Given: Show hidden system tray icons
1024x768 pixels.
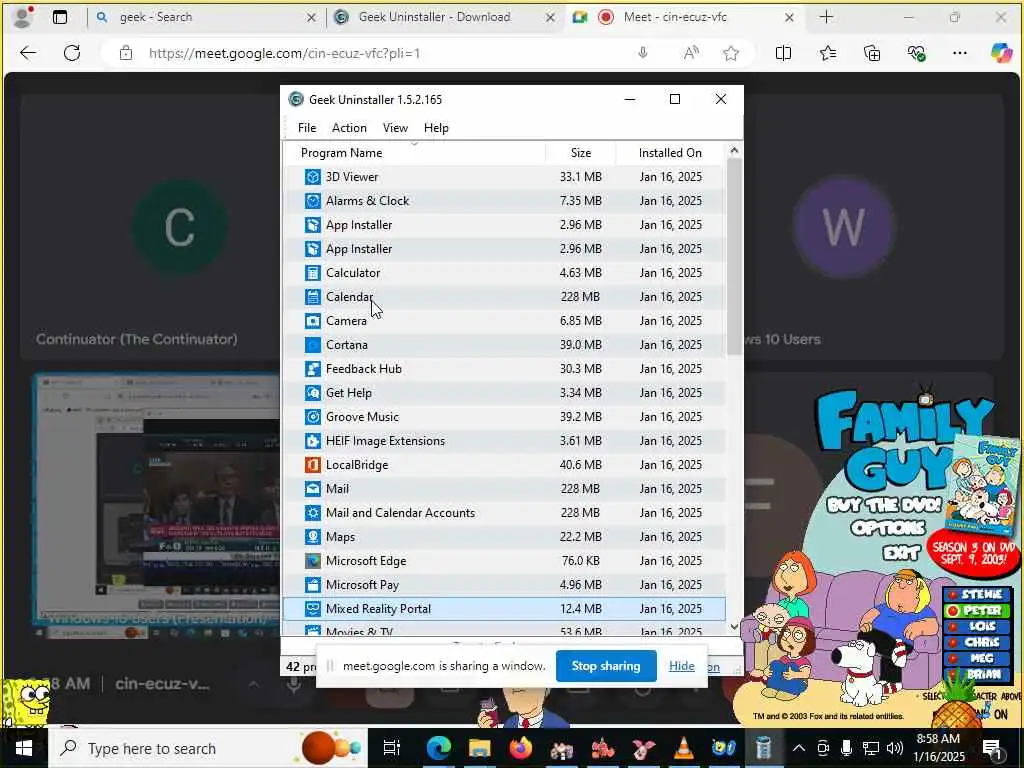Looking at the screenshot, I should [799, 748].
